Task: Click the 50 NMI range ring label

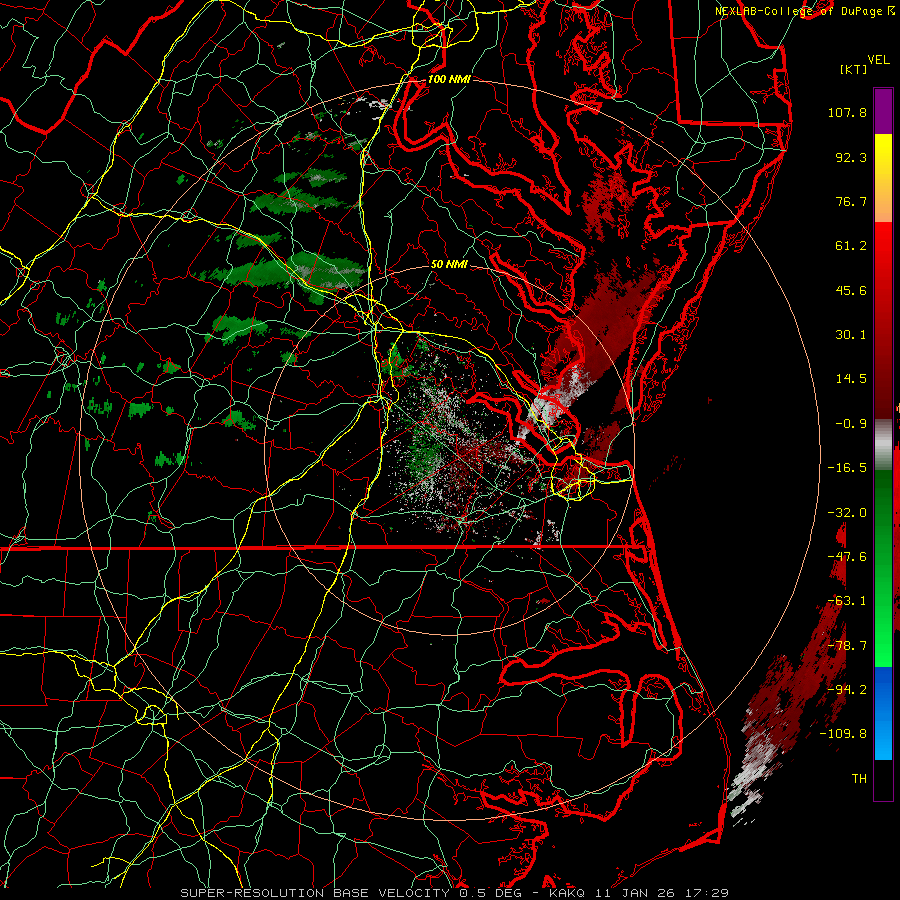Action: click(449, 264)
